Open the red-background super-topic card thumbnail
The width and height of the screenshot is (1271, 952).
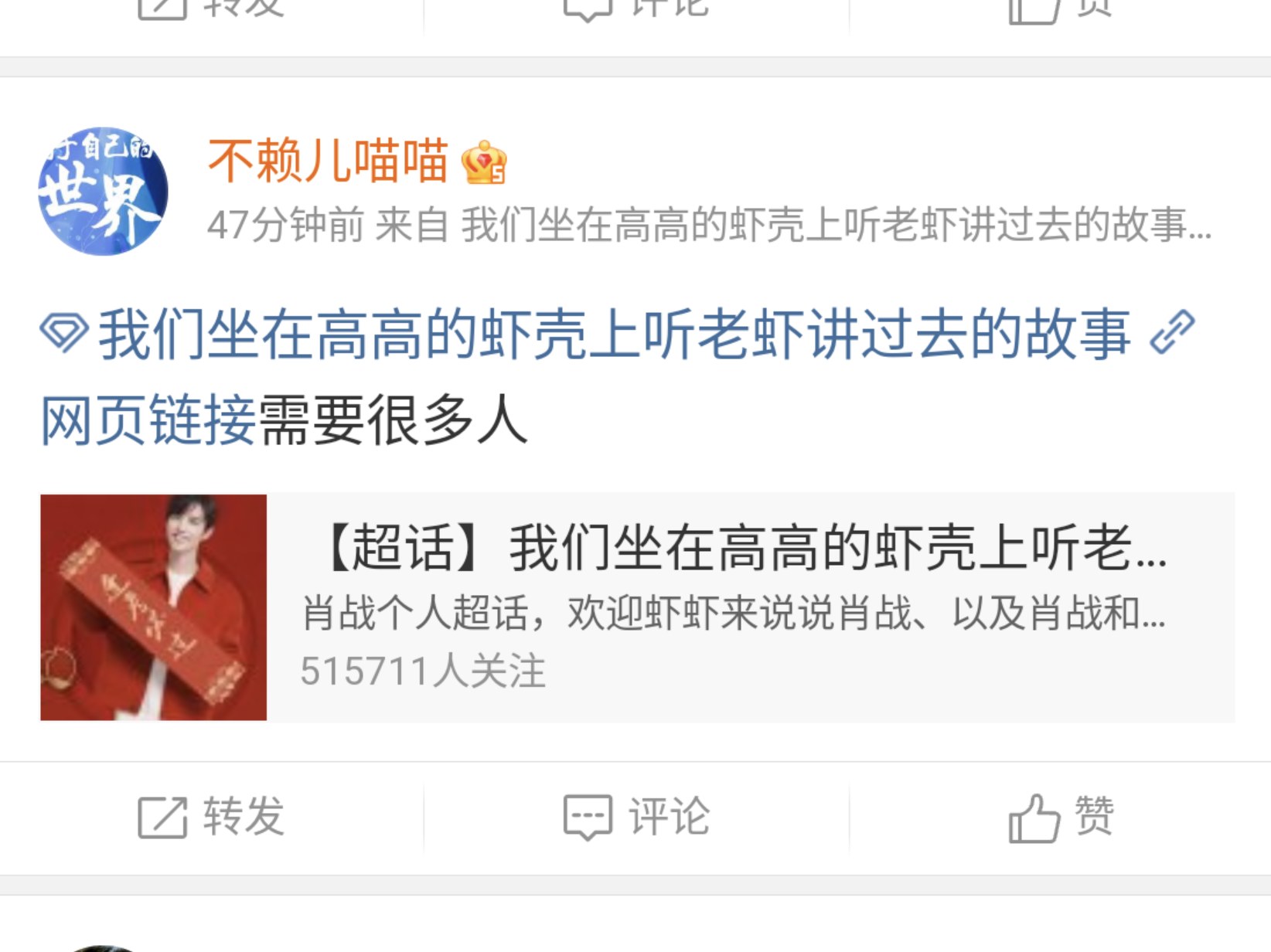[x=153, y=607]
